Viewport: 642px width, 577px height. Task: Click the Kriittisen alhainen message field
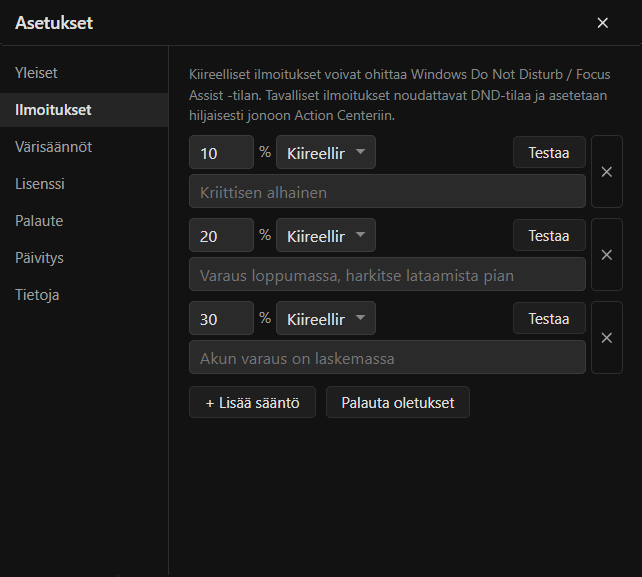click(x=387, y=191)
